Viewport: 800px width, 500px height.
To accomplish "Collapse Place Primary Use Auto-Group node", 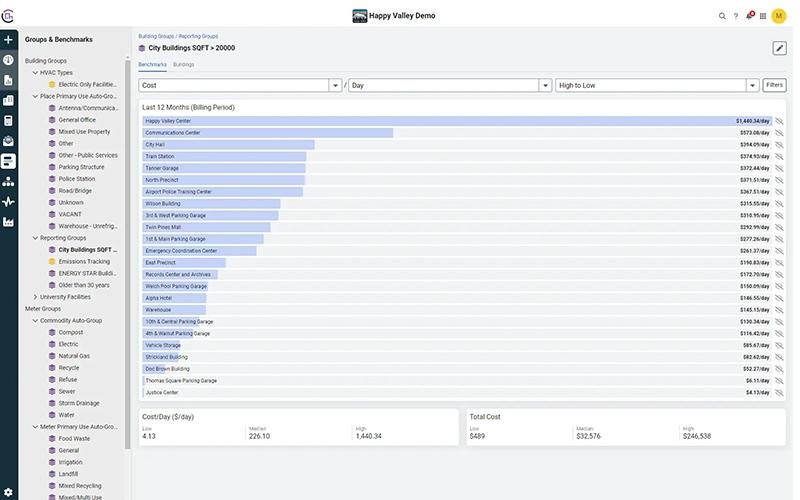I will (35, 96).
